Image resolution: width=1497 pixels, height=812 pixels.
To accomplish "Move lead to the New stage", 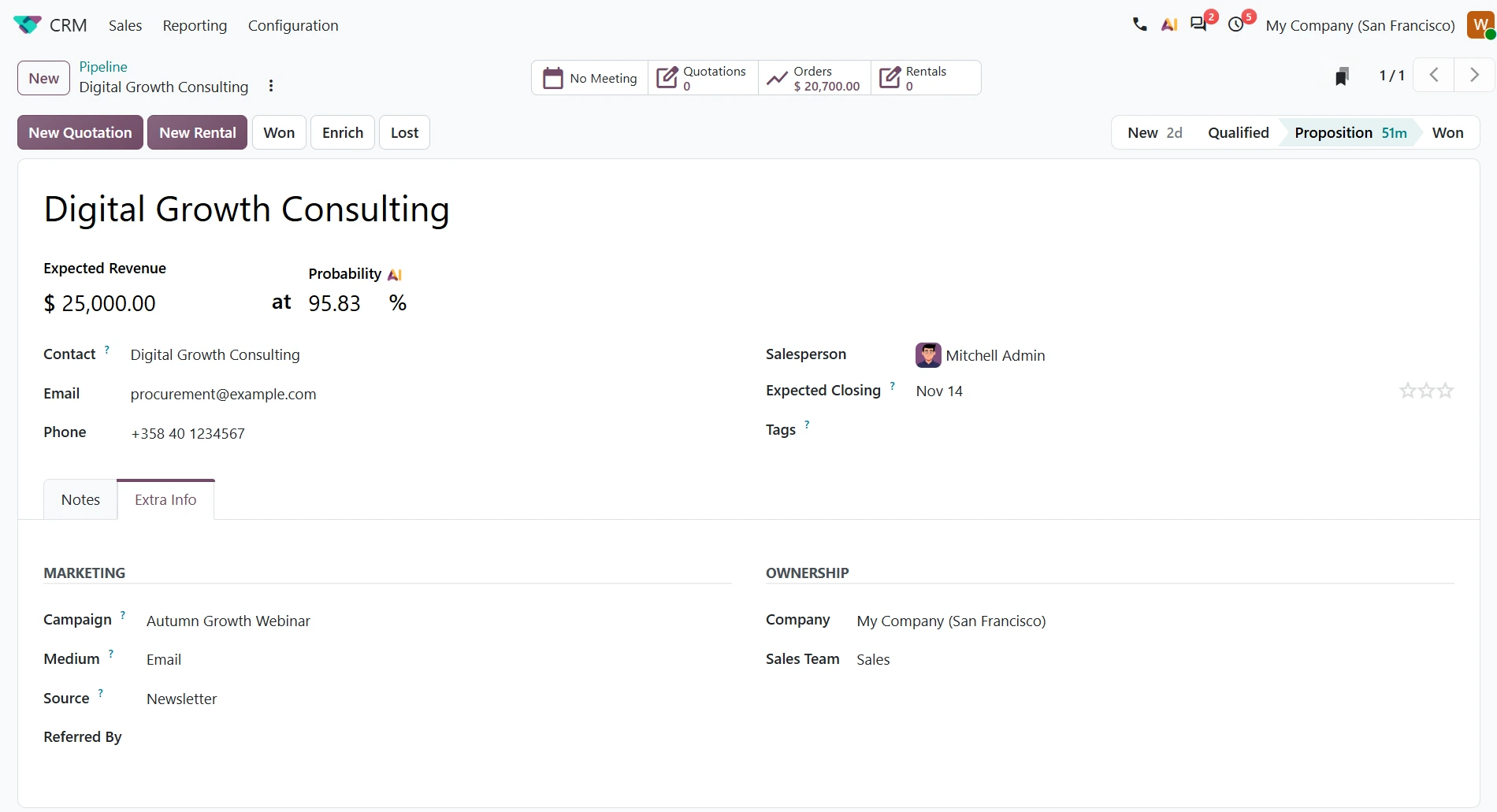I will pos(1154,132).
